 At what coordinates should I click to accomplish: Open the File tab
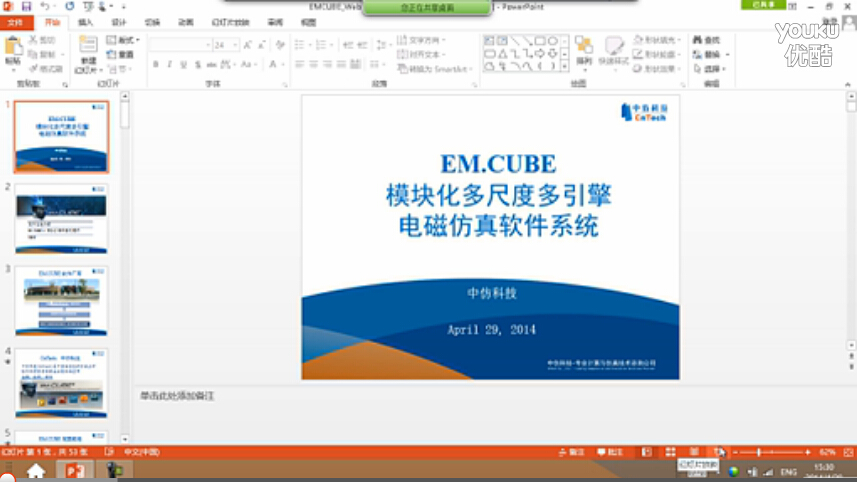[x=16, y=22]
